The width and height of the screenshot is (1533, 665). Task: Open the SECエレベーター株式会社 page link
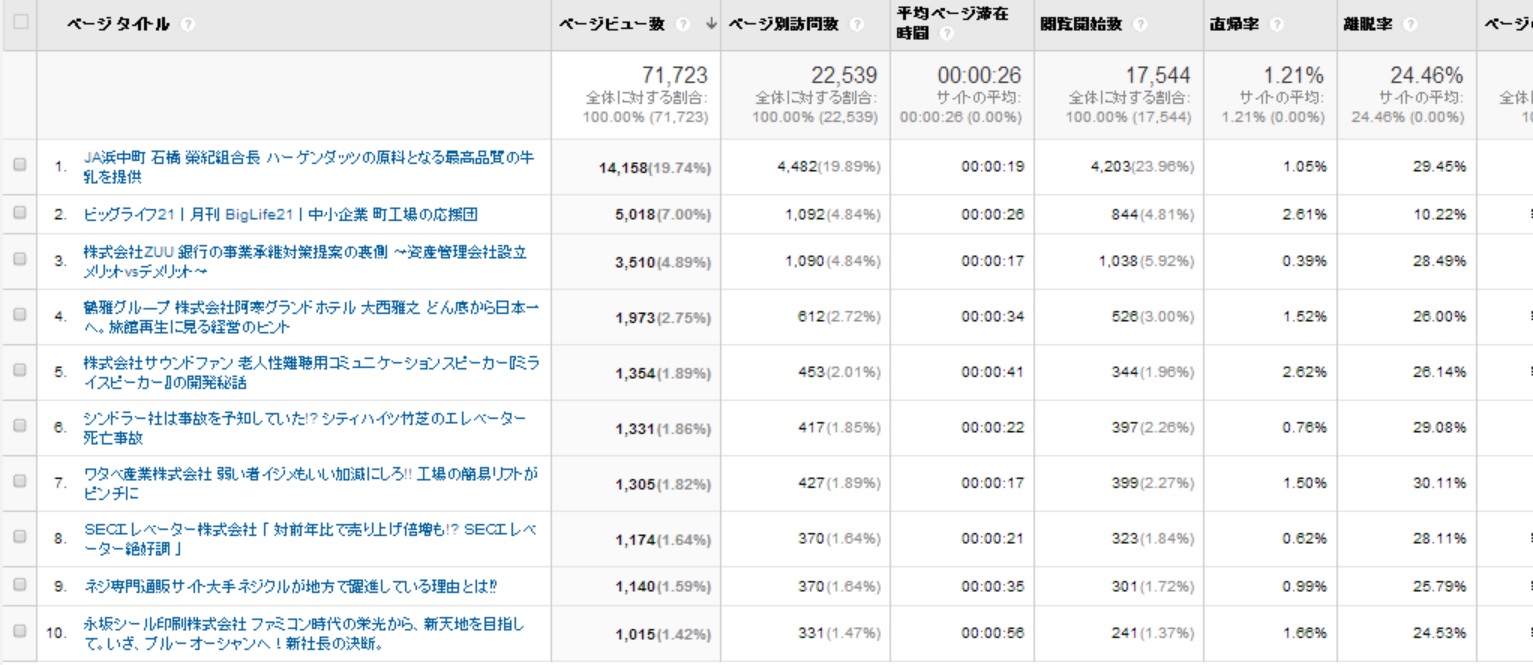point(310,538)
